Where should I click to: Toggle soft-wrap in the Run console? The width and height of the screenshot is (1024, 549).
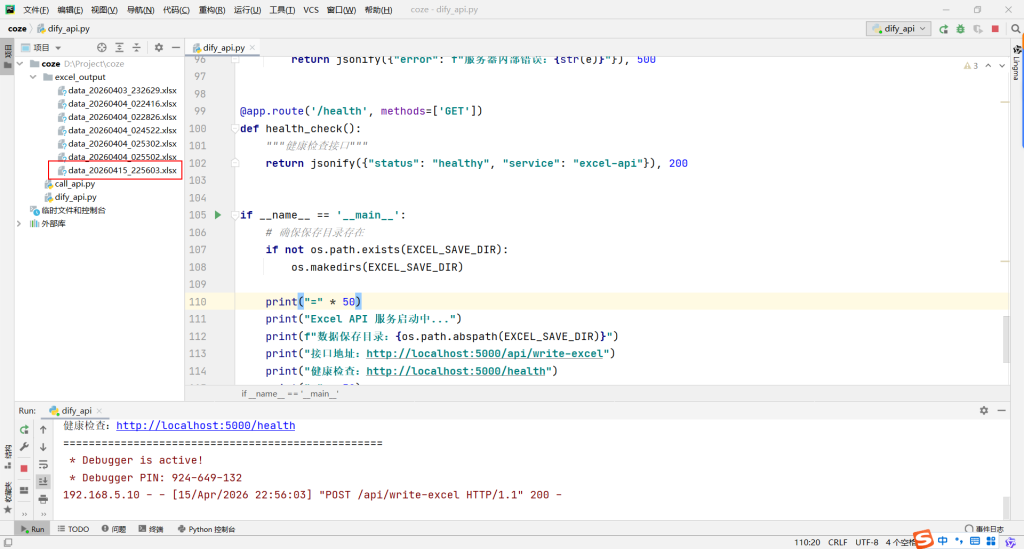click(43, 464)
